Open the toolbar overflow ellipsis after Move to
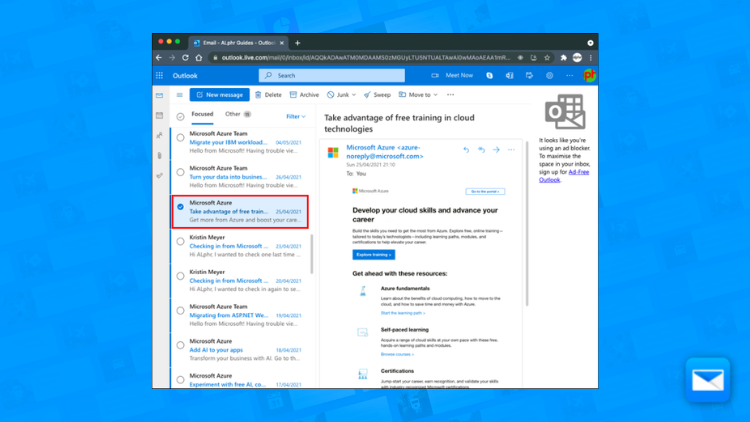This screenshot has width=750, height=422. point(451,95)
